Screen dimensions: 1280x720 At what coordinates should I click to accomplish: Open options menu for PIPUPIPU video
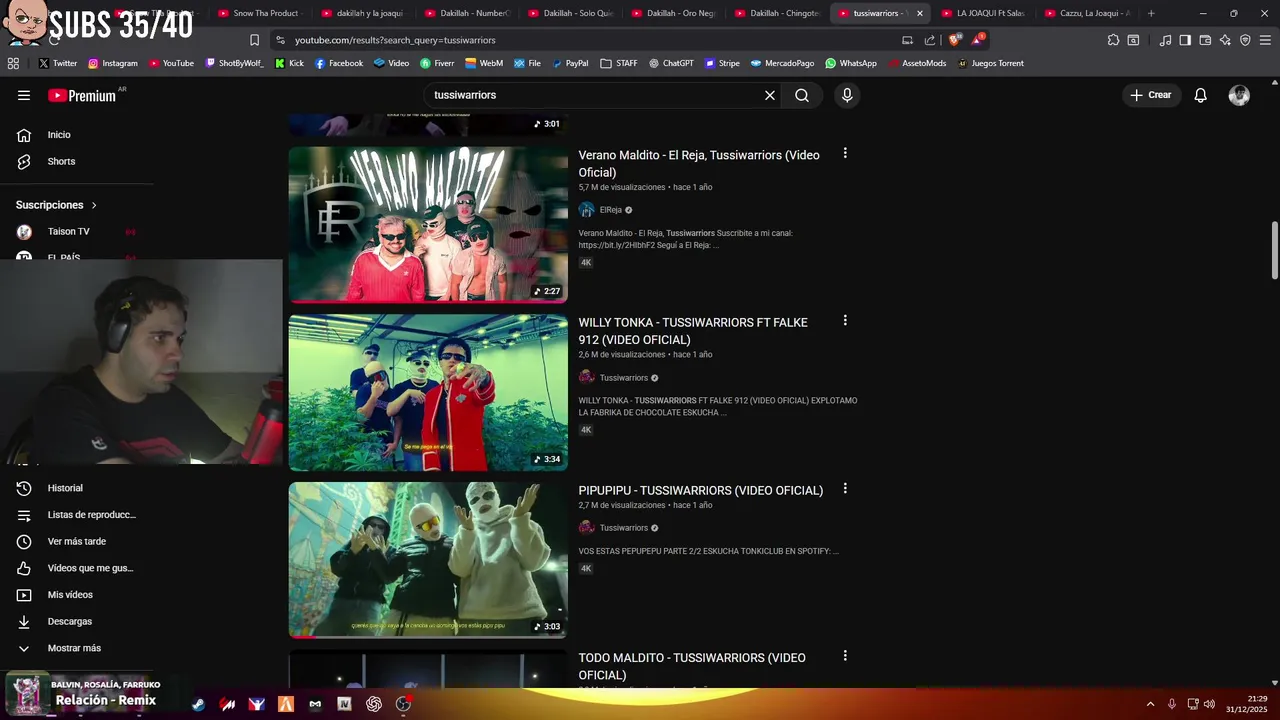click(845, 489)
